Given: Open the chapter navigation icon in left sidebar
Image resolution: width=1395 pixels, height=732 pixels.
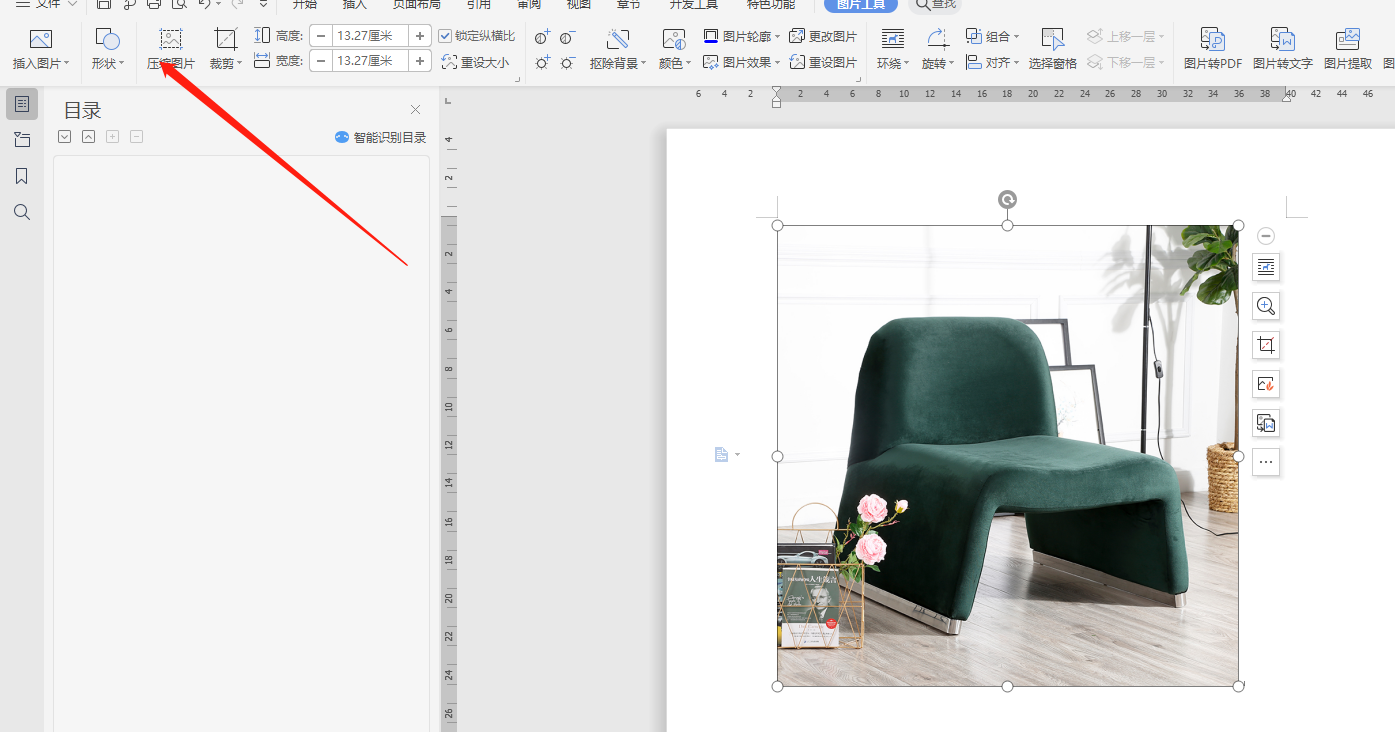Looking at the screenshot, I should pyautogui.click(x=22, y=140).
